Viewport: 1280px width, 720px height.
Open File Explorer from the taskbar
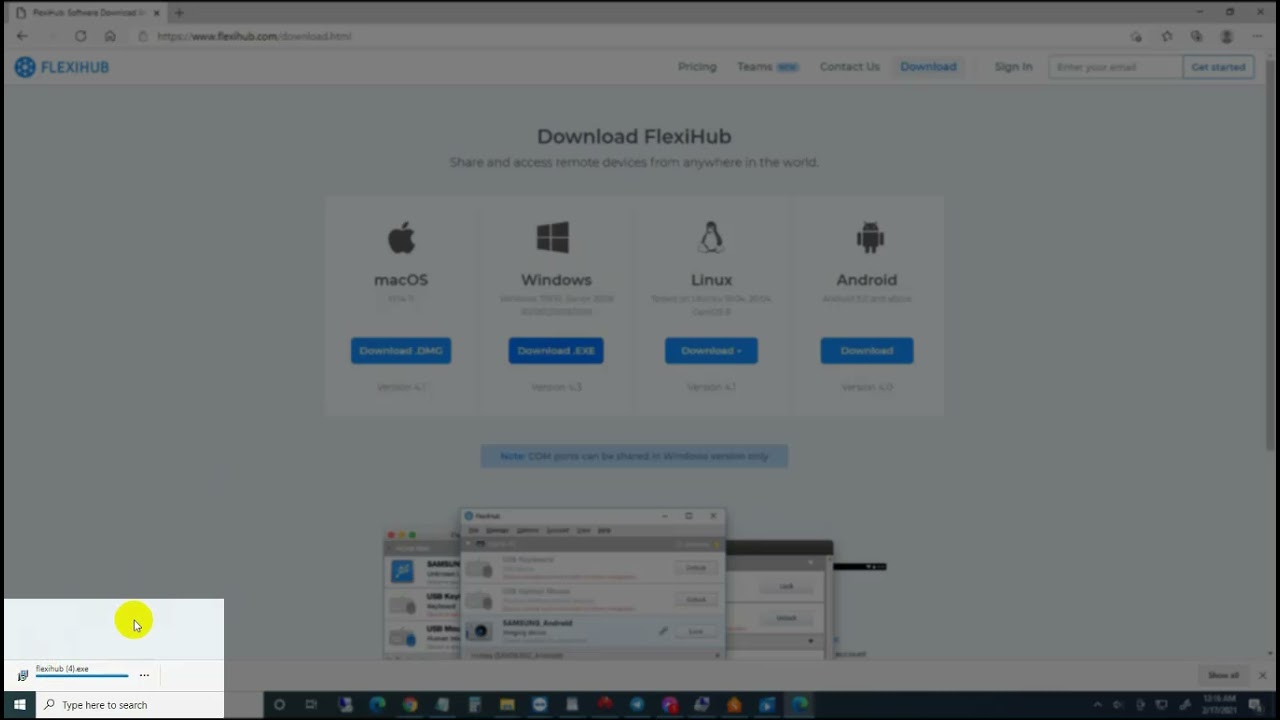507,705
